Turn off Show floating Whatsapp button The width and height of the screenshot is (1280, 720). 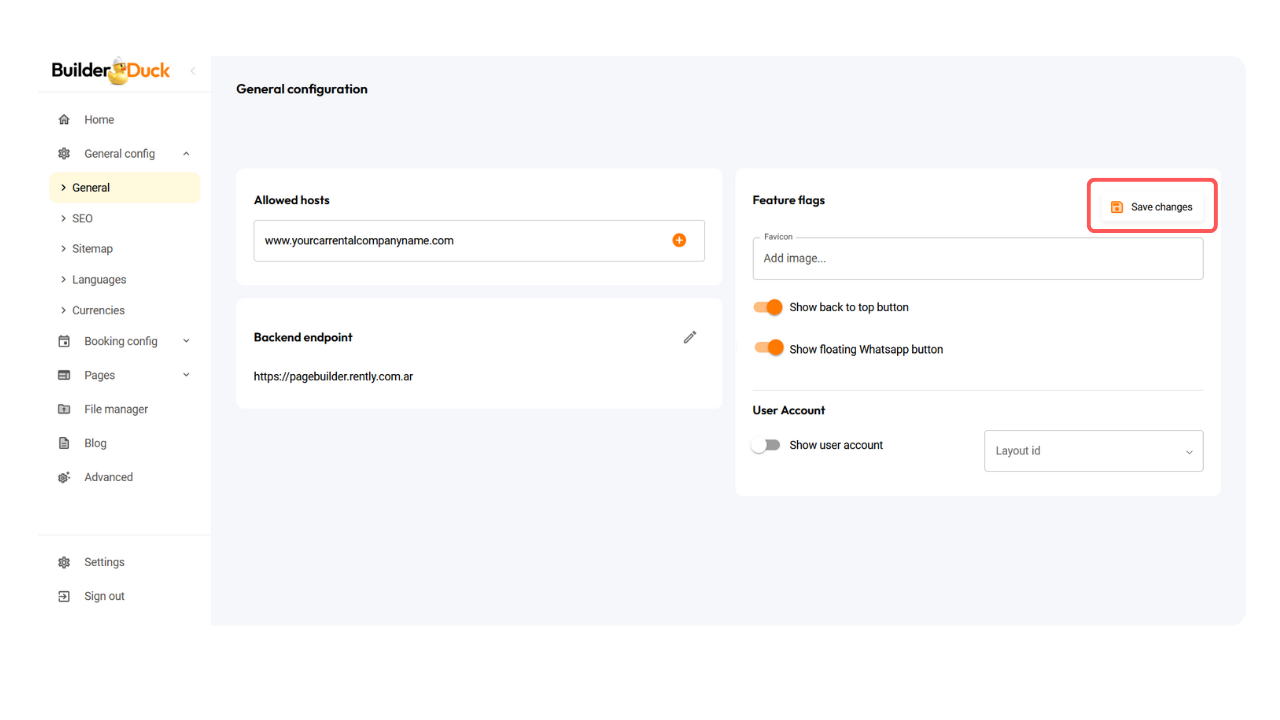[x=768, y=348]
